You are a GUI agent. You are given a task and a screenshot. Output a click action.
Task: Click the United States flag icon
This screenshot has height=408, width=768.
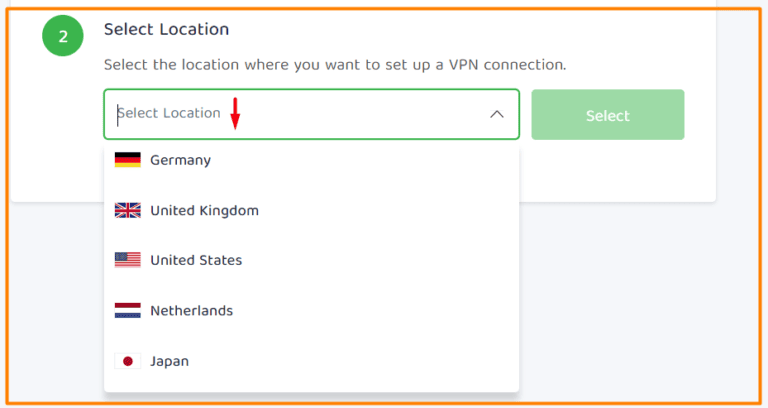[127, 260]
